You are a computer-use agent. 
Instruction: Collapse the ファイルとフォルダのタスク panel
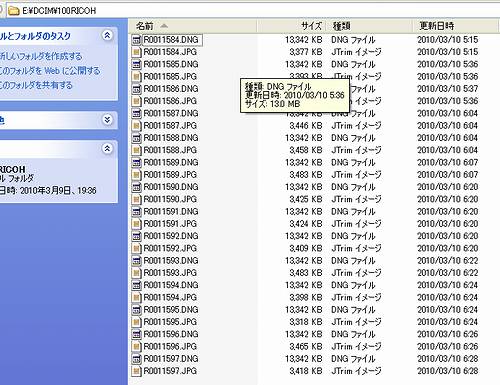pos(107,35)
